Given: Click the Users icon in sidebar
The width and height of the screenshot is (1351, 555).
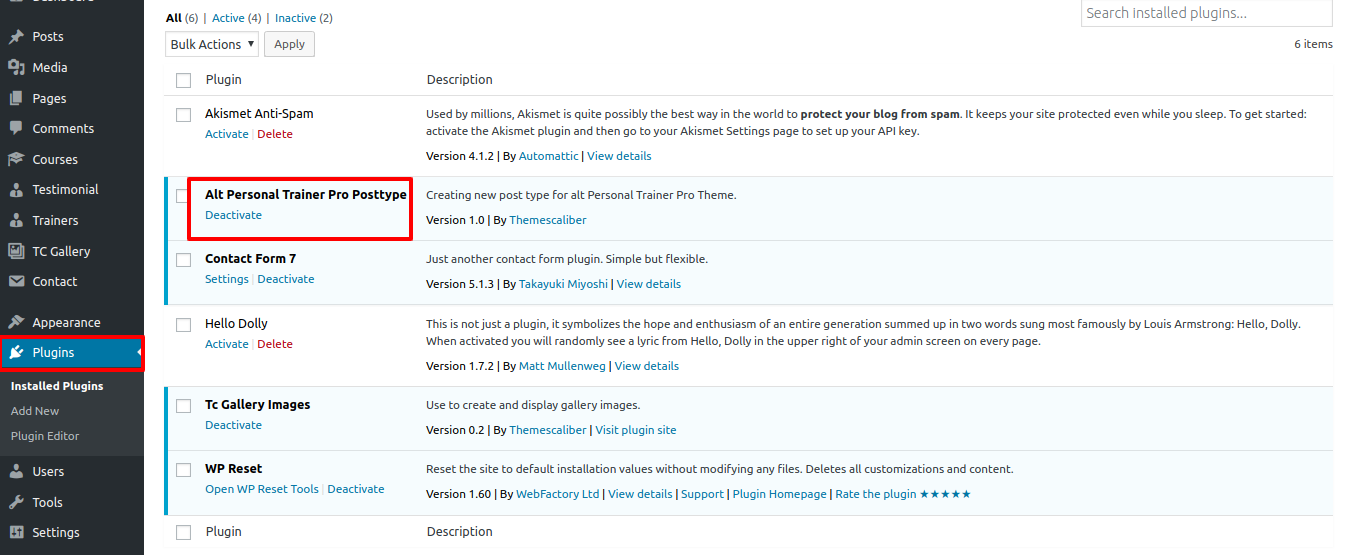Looking at the screenshot, I should click(x=16, y=472).
